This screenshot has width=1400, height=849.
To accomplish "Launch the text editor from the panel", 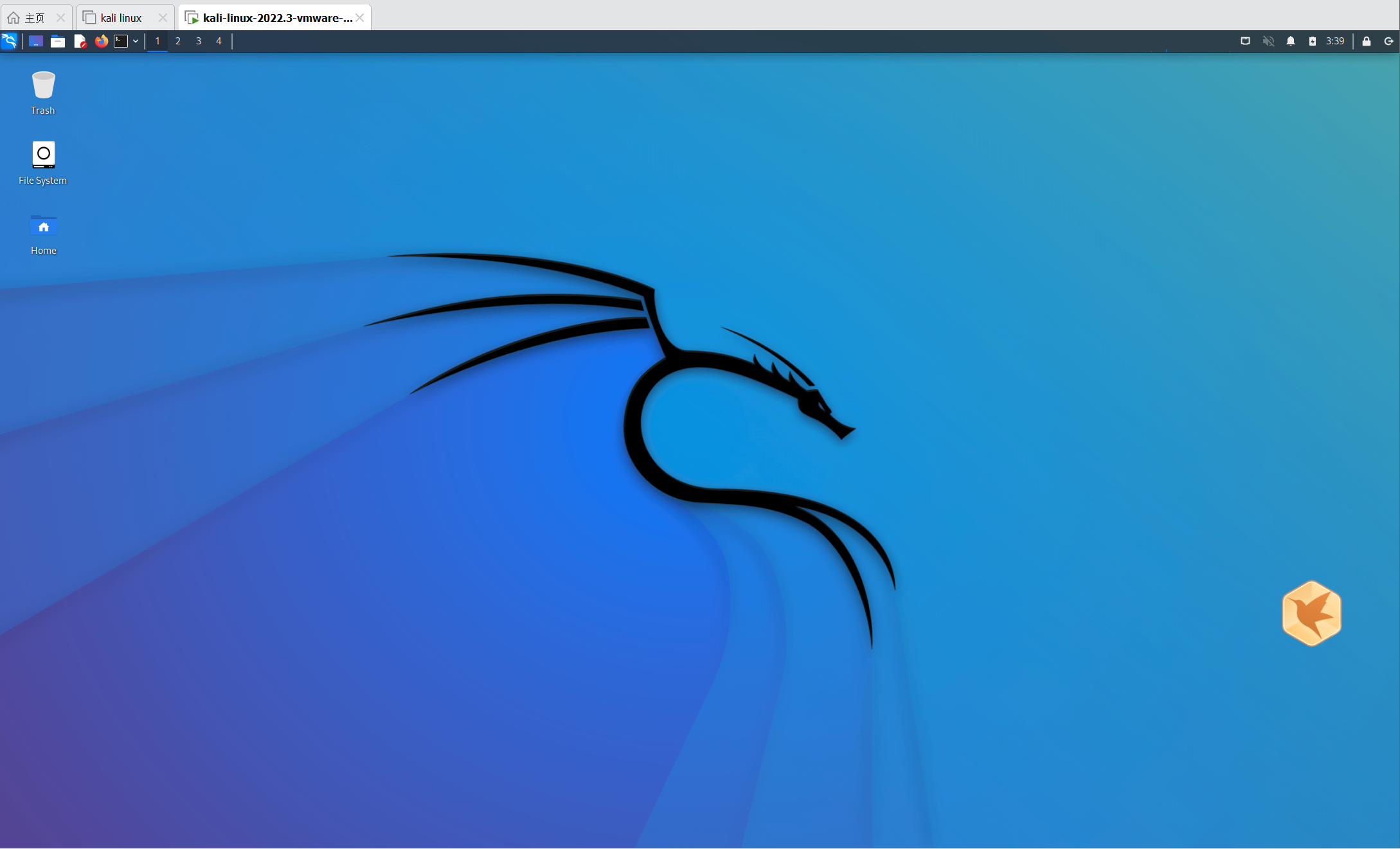I will (80, 41).
